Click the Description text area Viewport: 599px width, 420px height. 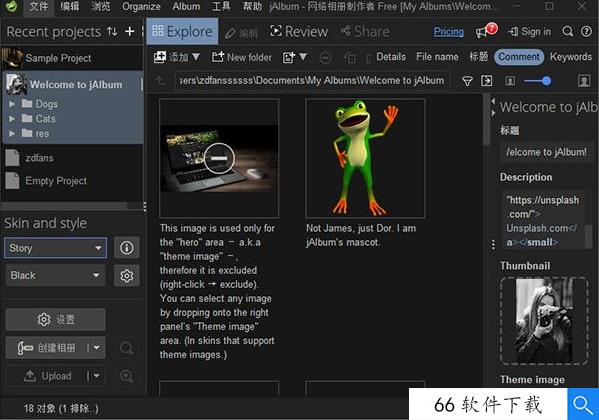pos(544,221)
